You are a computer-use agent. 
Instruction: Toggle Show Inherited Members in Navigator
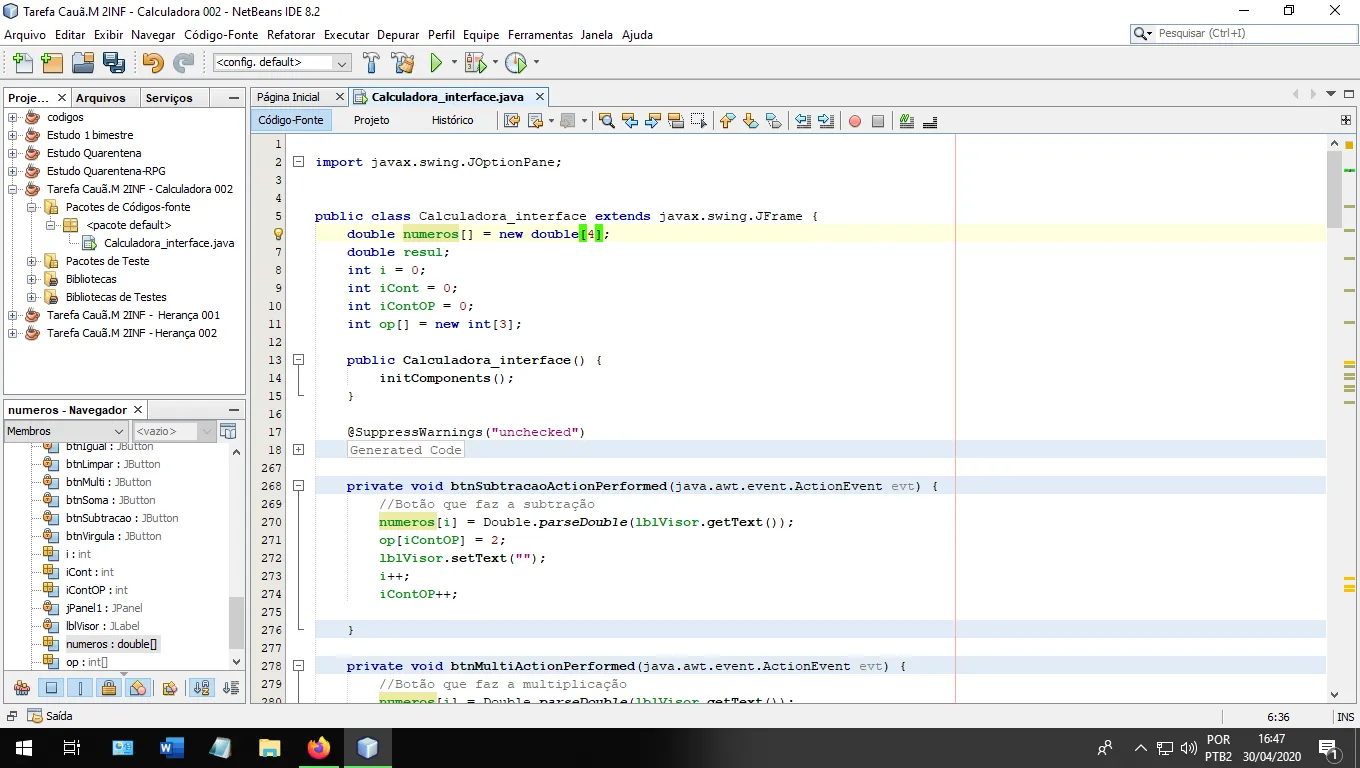(x=21, y=688)
